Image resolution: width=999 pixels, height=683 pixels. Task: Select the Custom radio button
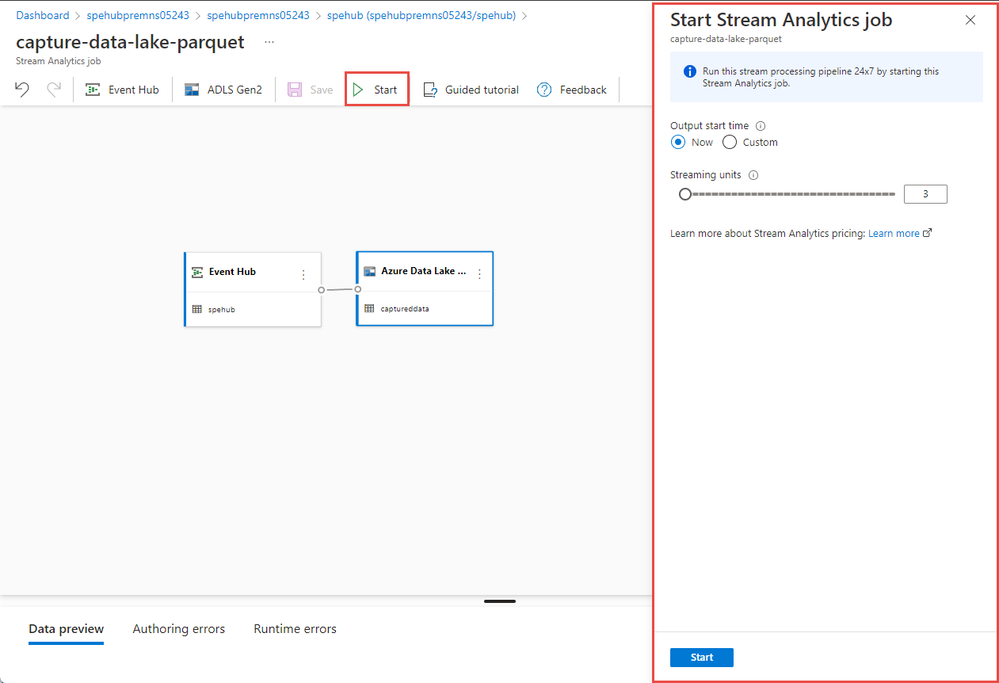(729, 142)
